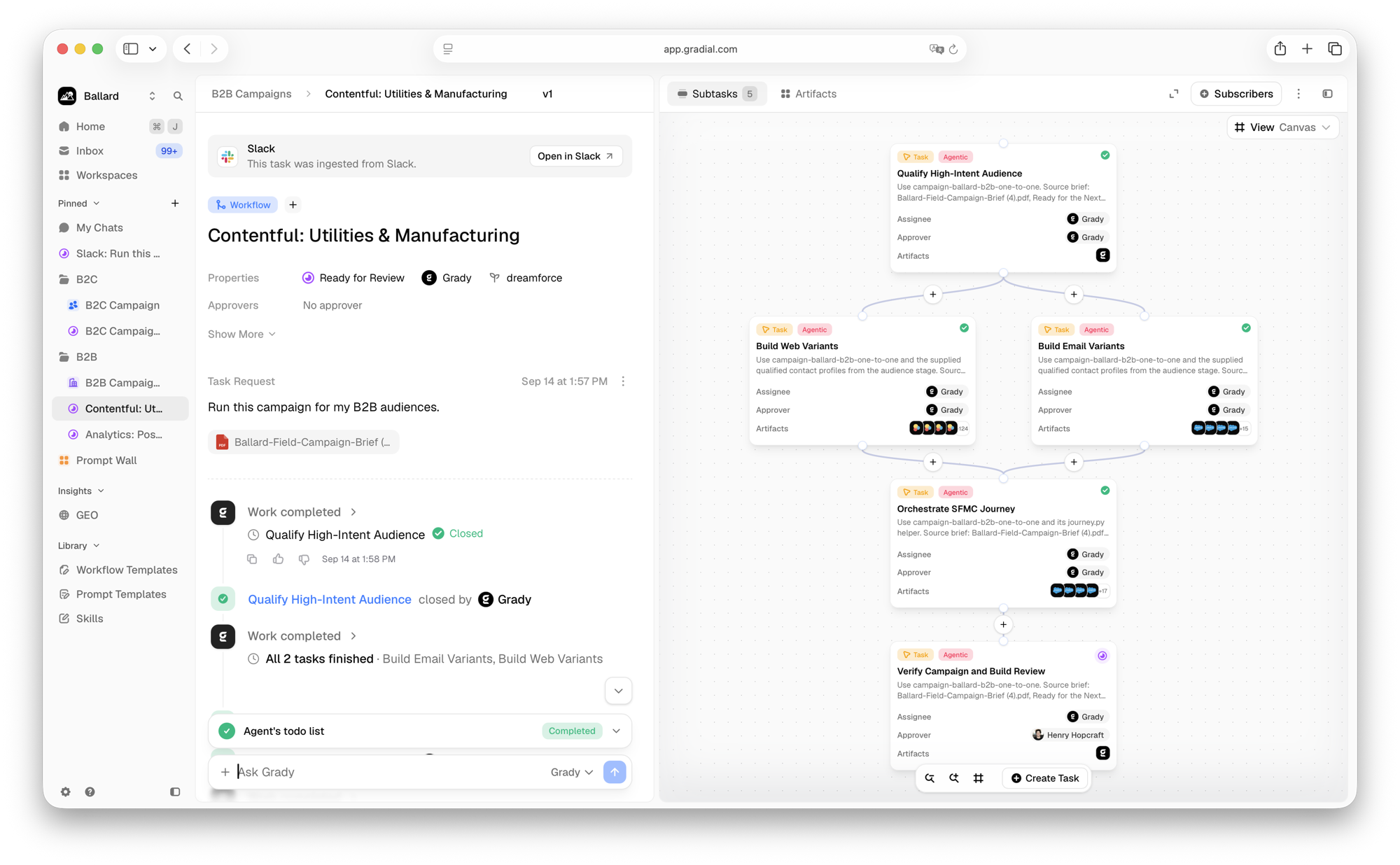Open the Subscribers button
The width and height of the screenshot is (1400, 865).
[1236, 94]
